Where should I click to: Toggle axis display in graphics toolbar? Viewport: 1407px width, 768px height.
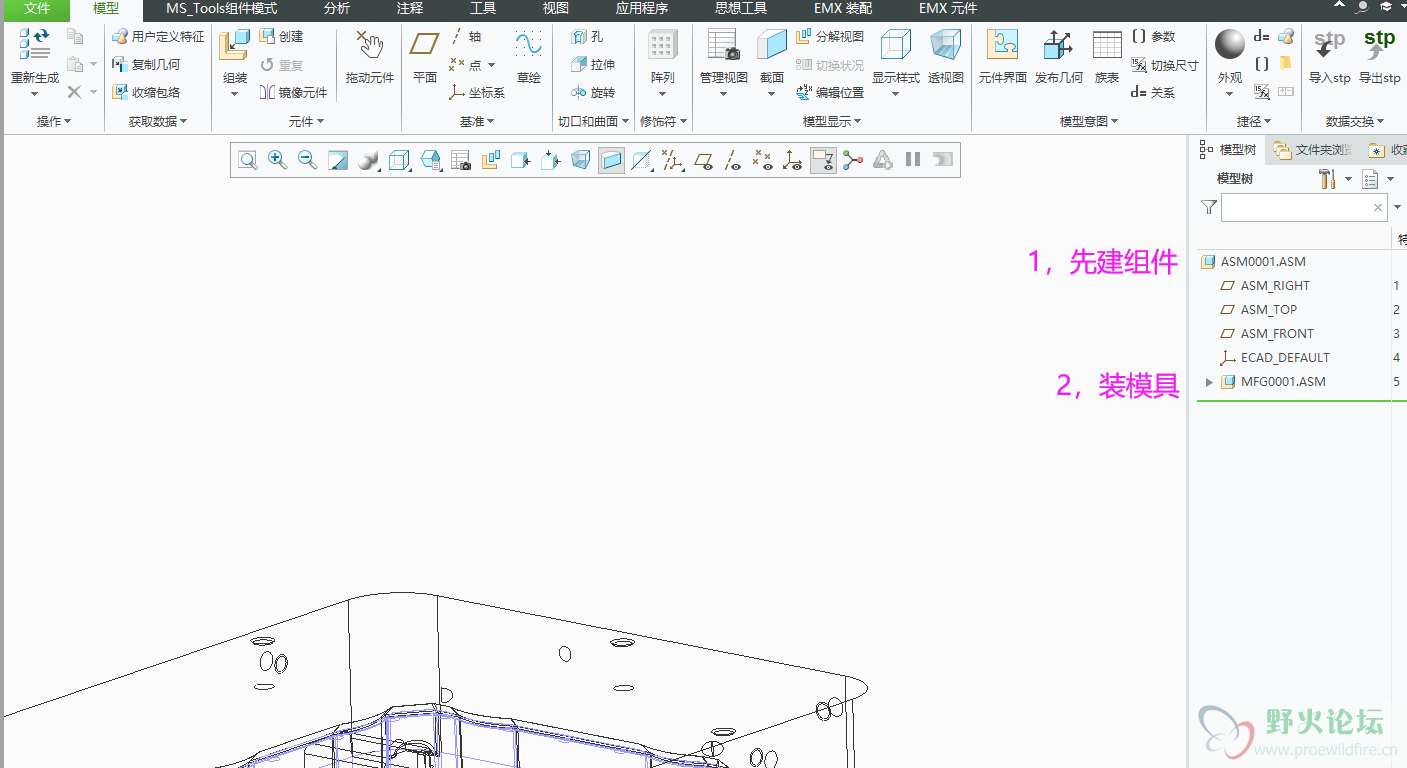[x=732, y=160]
